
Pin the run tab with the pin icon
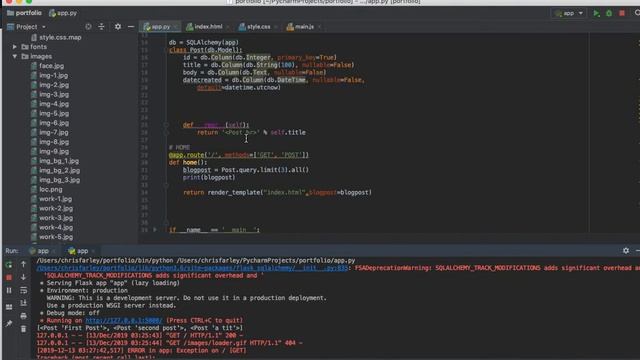(9, 324)
